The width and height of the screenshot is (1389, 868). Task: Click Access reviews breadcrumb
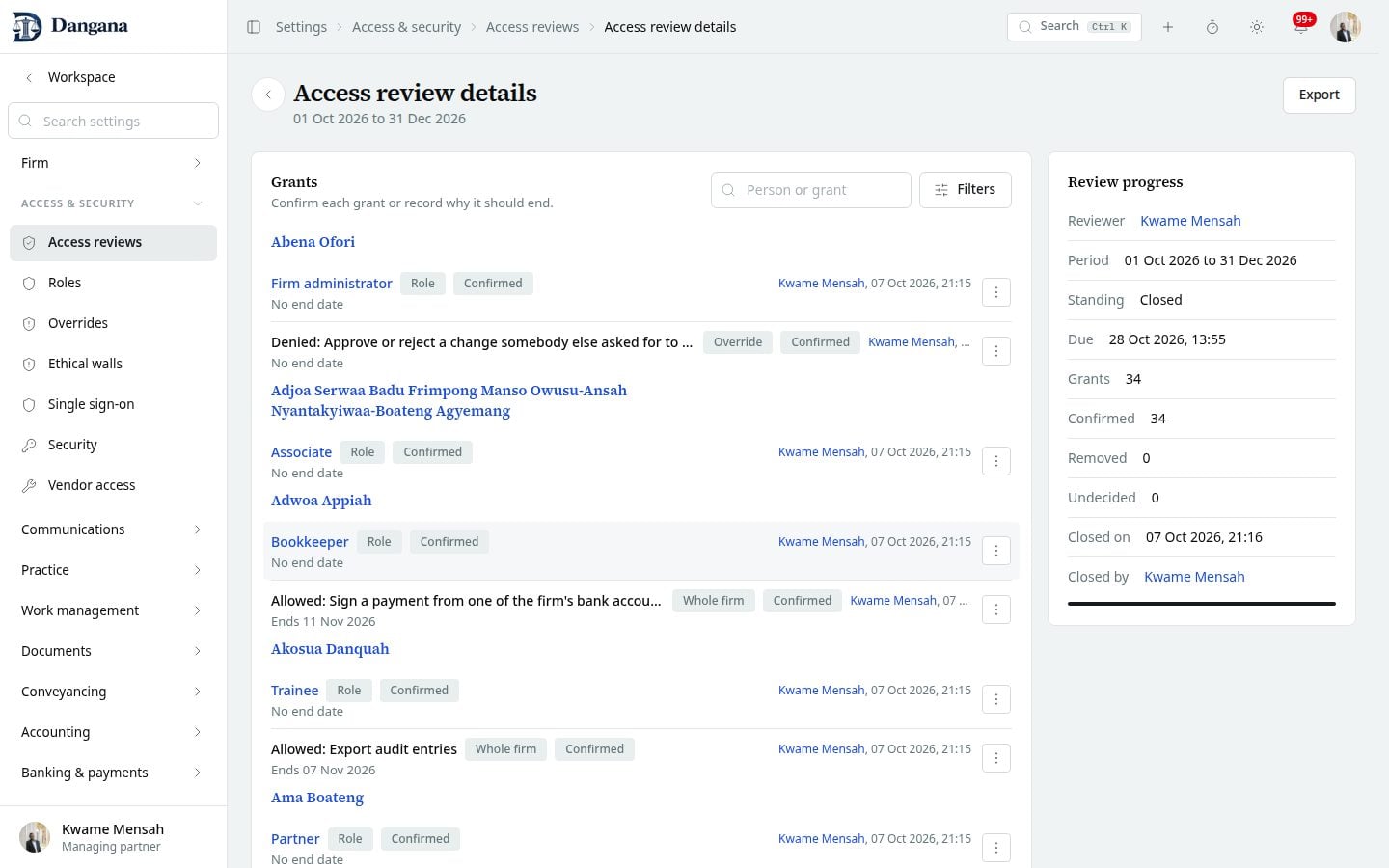[x=532, y=27]
